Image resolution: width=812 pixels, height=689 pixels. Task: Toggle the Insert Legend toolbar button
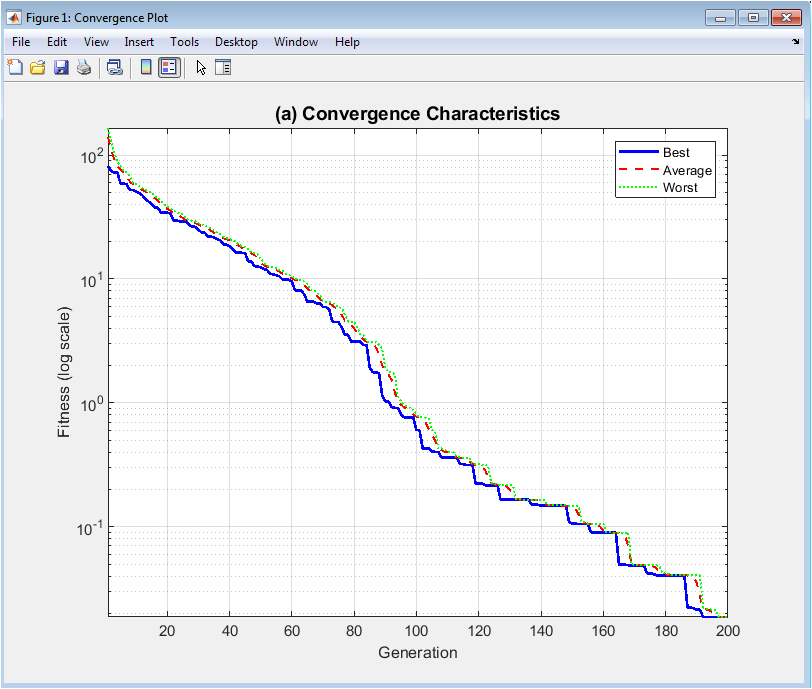[x=169, y=67]
